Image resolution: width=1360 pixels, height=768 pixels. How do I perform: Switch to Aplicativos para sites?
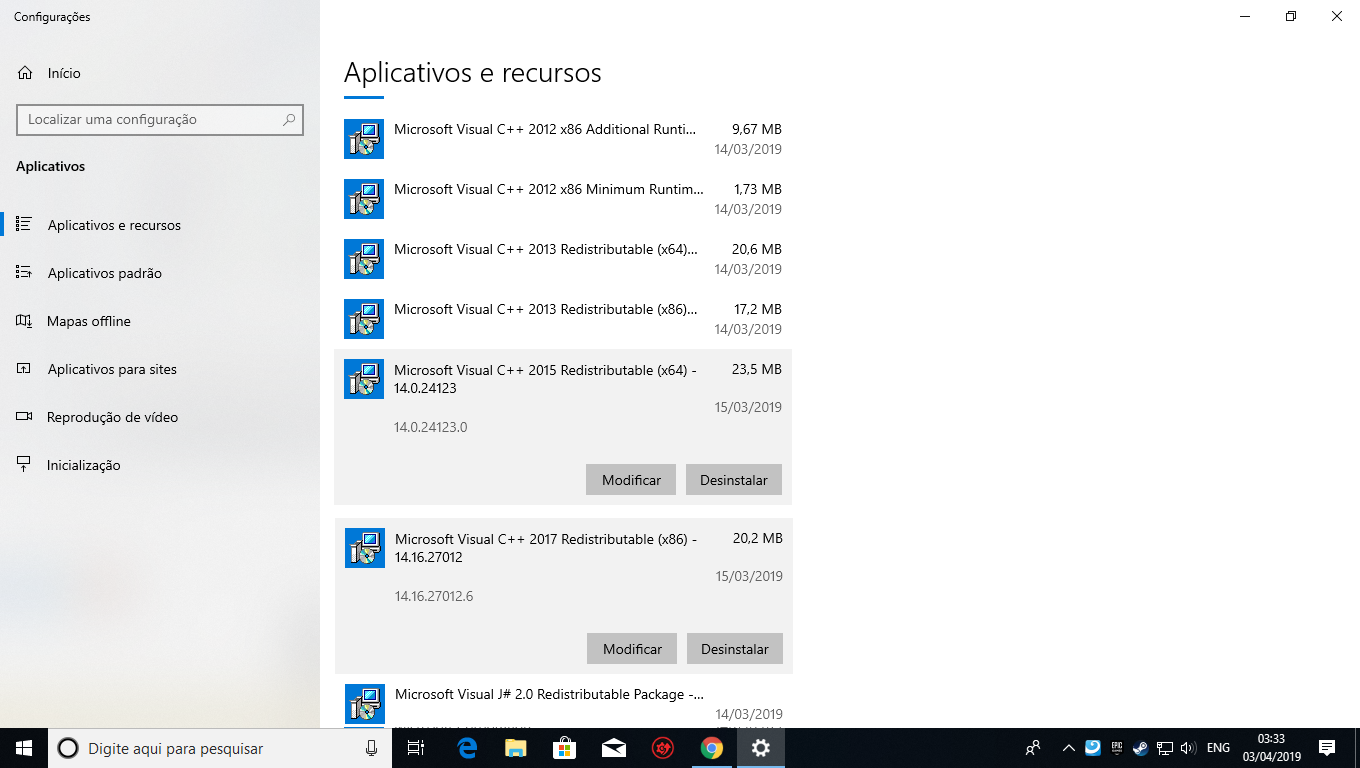click(160, 369)
